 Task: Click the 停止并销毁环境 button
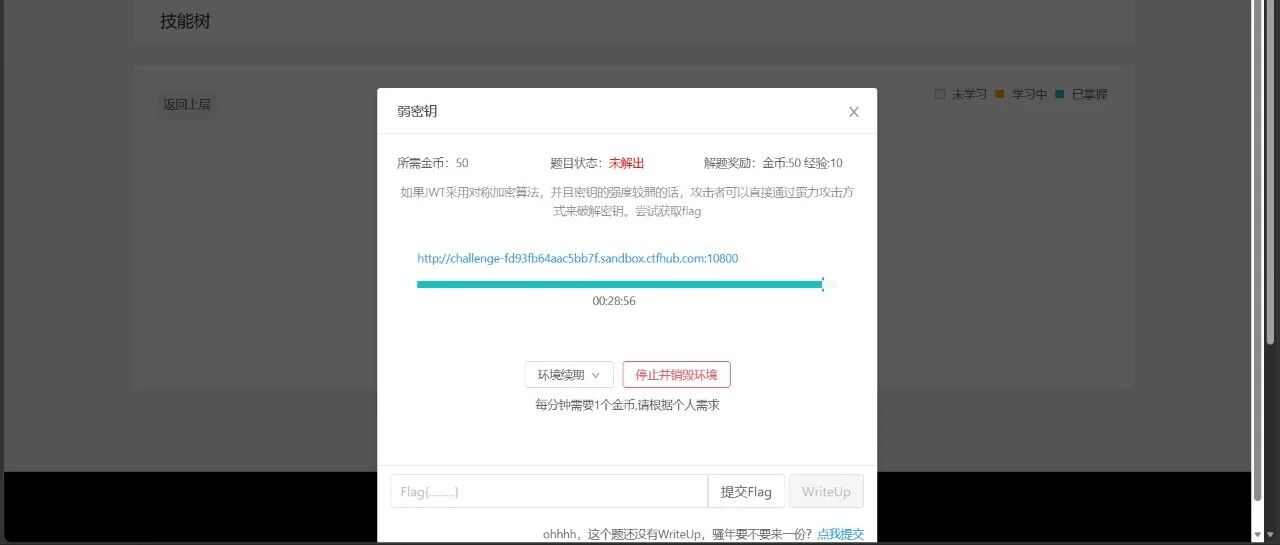point(676,375)
